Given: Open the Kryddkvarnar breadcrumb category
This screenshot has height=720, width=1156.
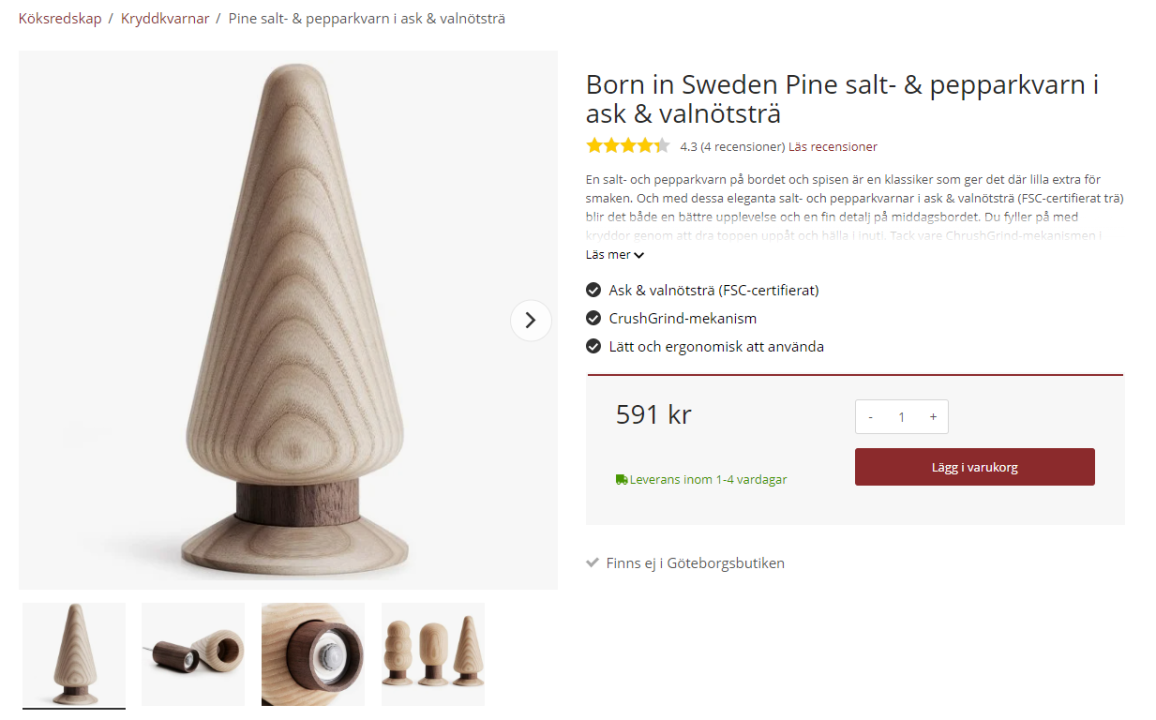Looking at the screenshot, I should pyautogui.click(x=165, y=18).
